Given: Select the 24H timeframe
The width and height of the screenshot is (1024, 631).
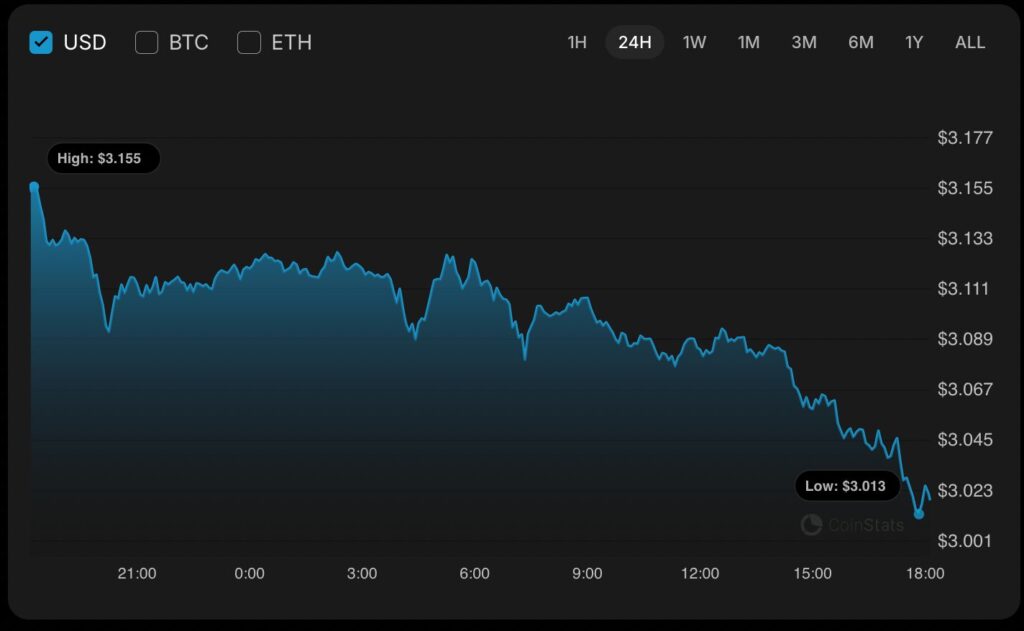Looking at the screenshot, I should (x=634, y=42).
